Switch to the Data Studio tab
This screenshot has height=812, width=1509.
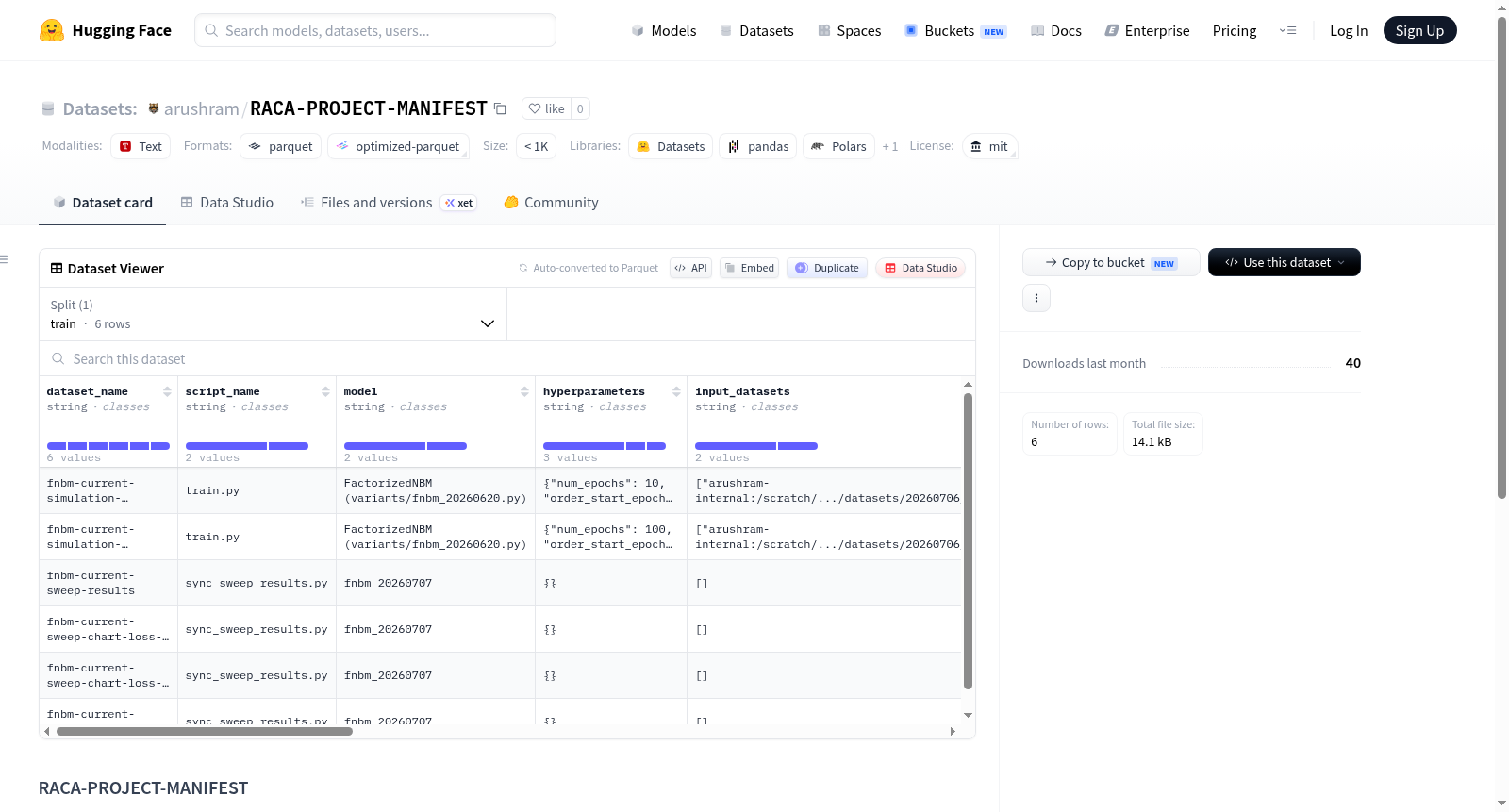click(227, 202)
